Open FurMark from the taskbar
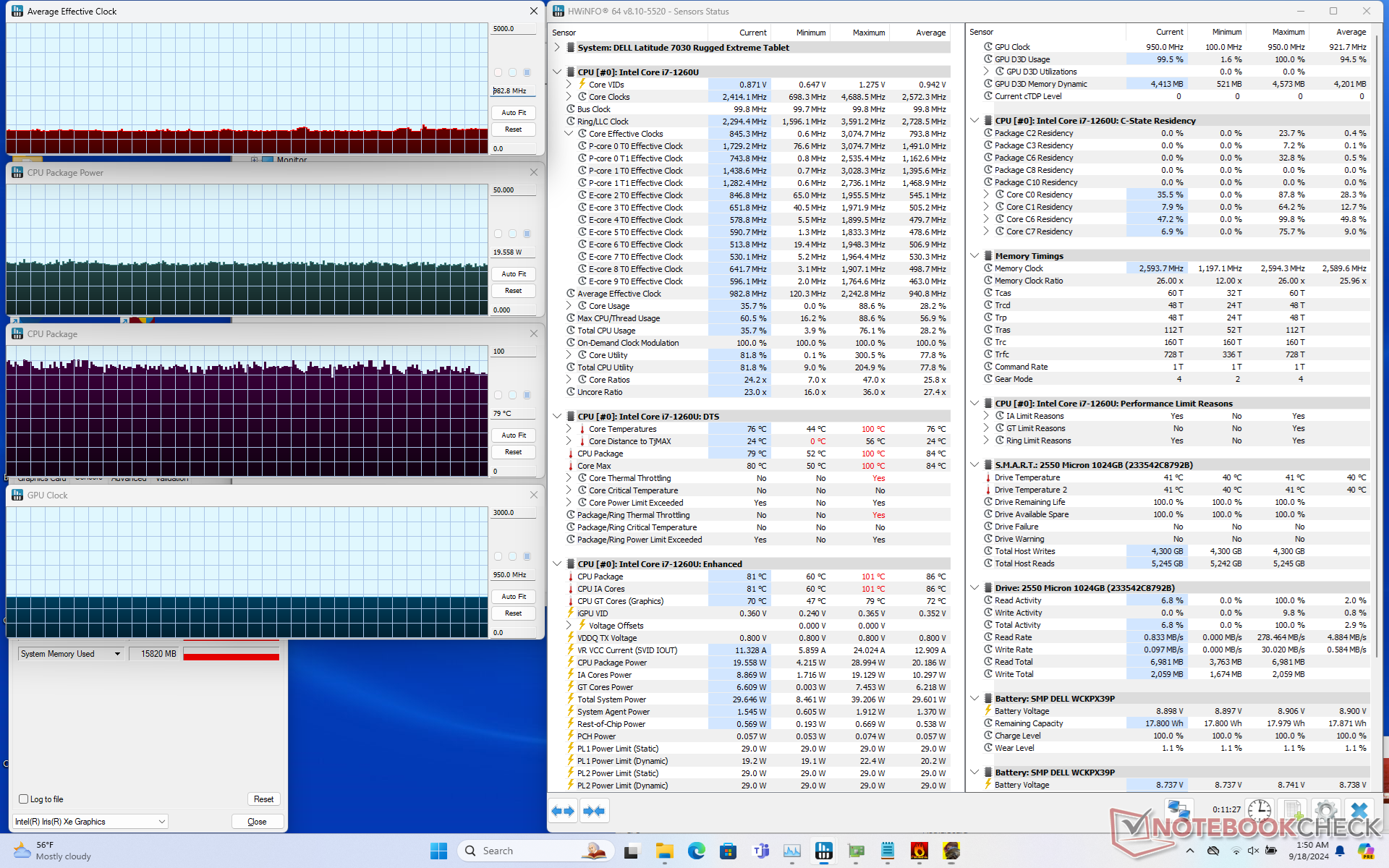Image resolution: width=1389 pixels, height=868 pixels. point(919,851)
